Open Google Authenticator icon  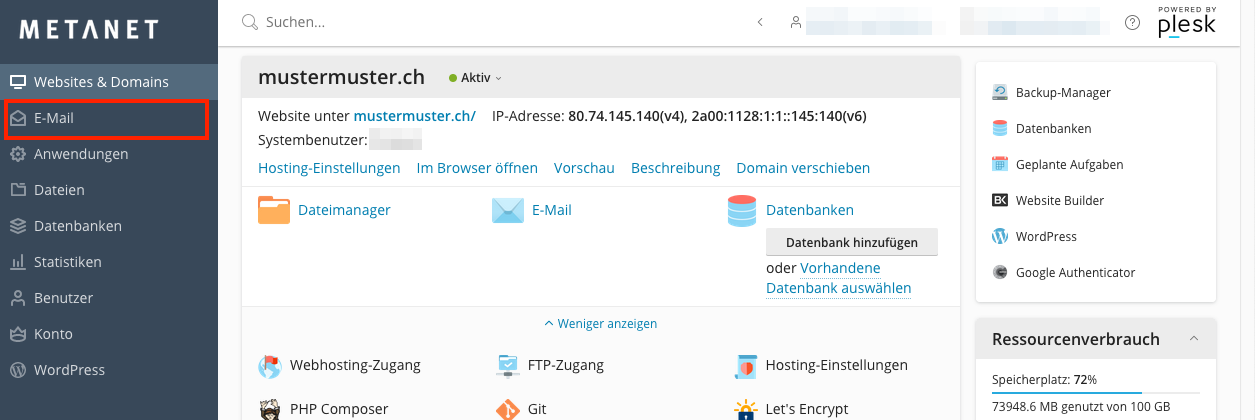[x=1000, y=273]
